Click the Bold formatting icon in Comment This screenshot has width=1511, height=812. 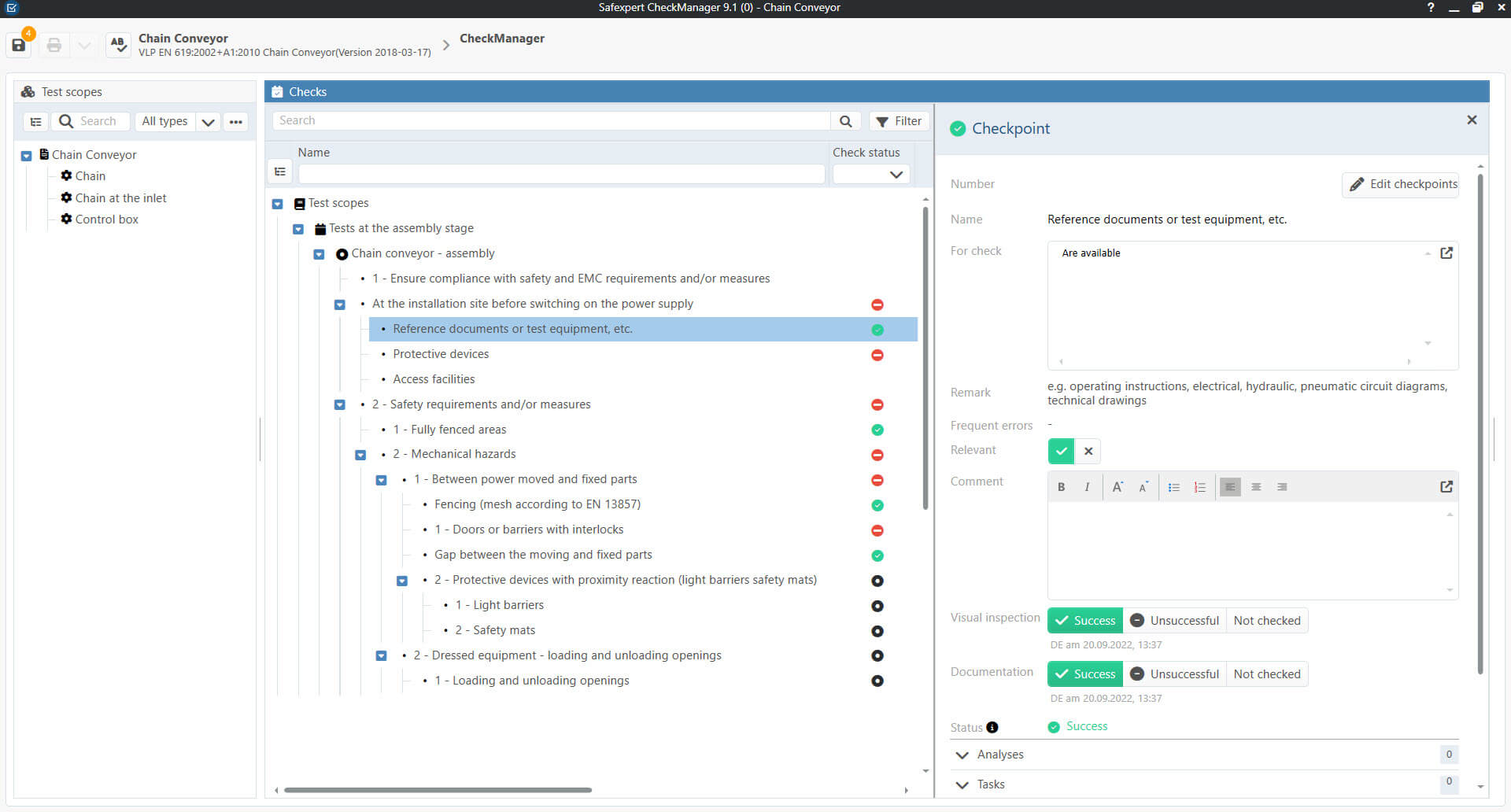coord(1061,487)
